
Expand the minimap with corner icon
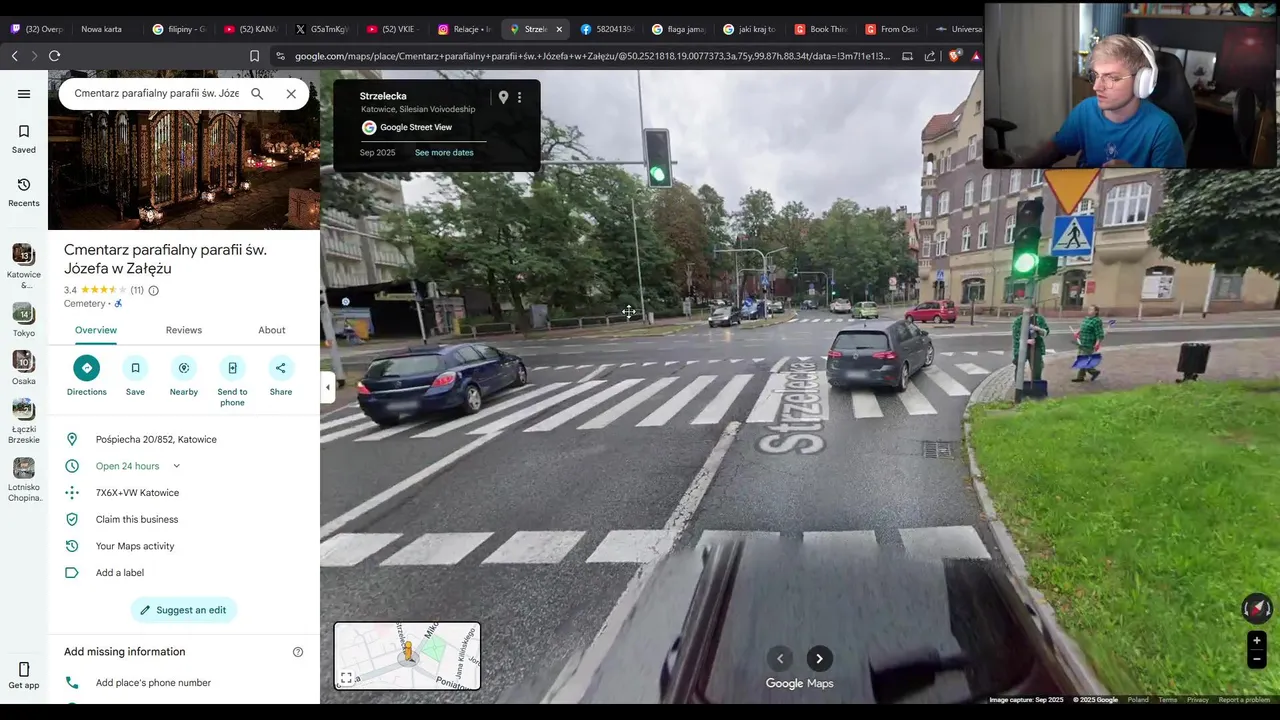pyautogui.click(x=346, y=678)
